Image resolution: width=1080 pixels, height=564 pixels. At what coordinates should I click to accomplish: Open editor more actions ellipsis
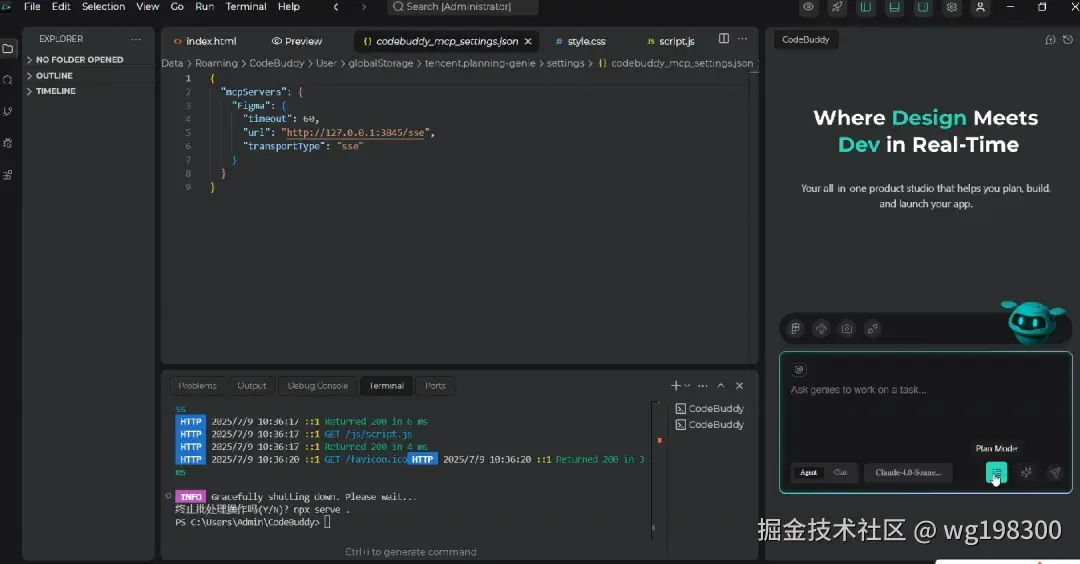(742, 39)
